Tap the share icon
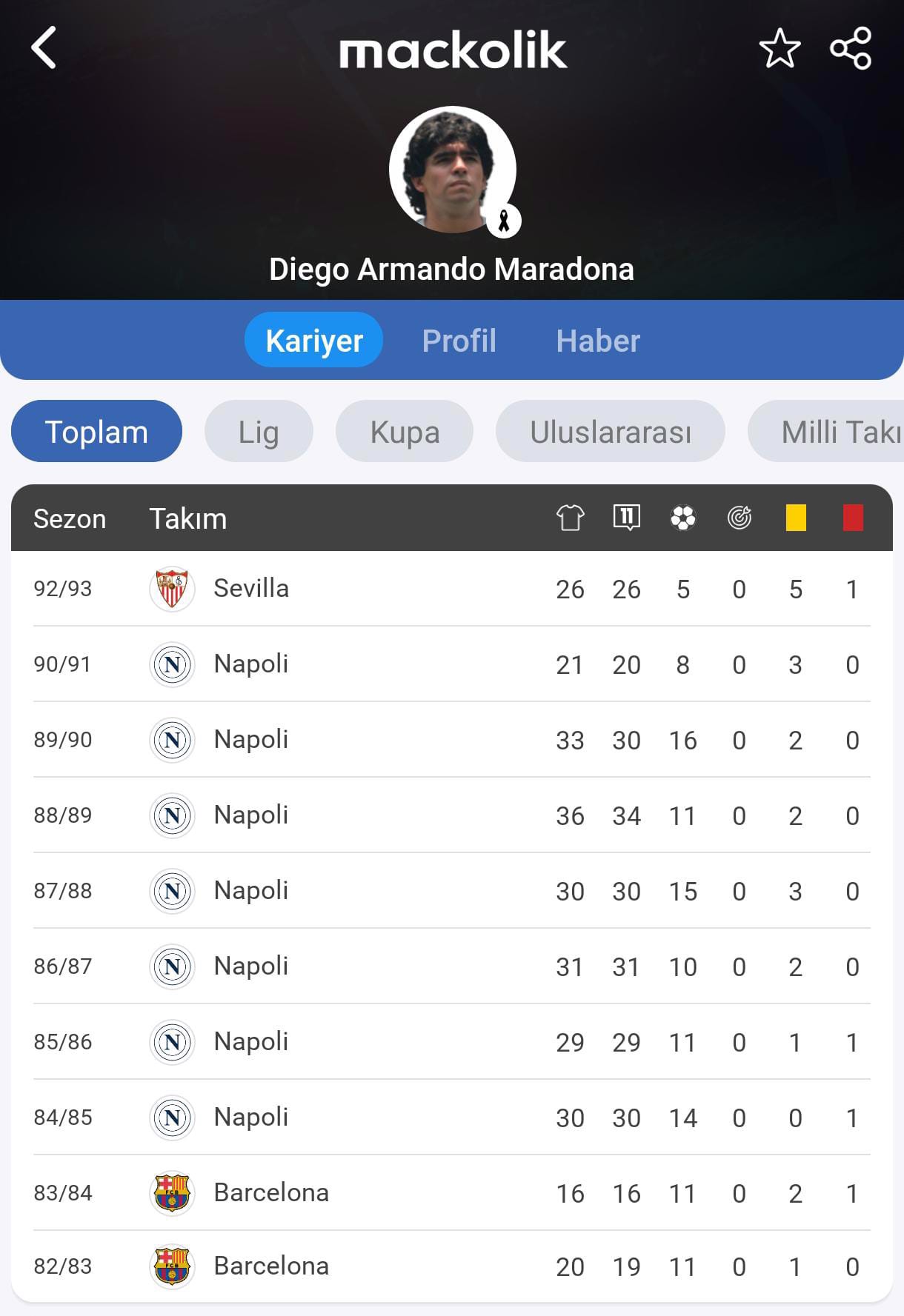 click(851, 49)
